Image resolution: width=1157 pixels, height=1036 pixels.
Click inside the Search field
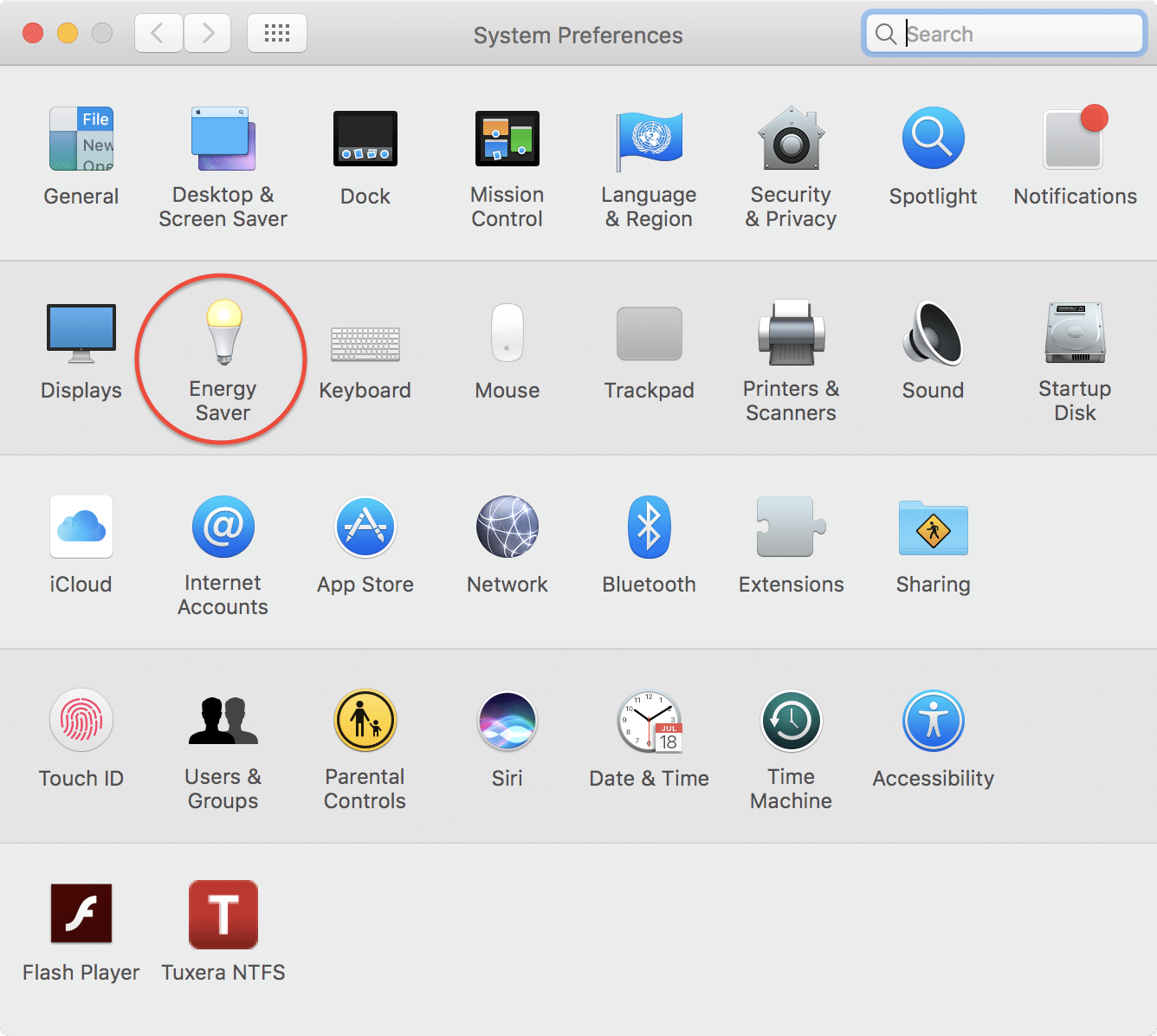1005,33
